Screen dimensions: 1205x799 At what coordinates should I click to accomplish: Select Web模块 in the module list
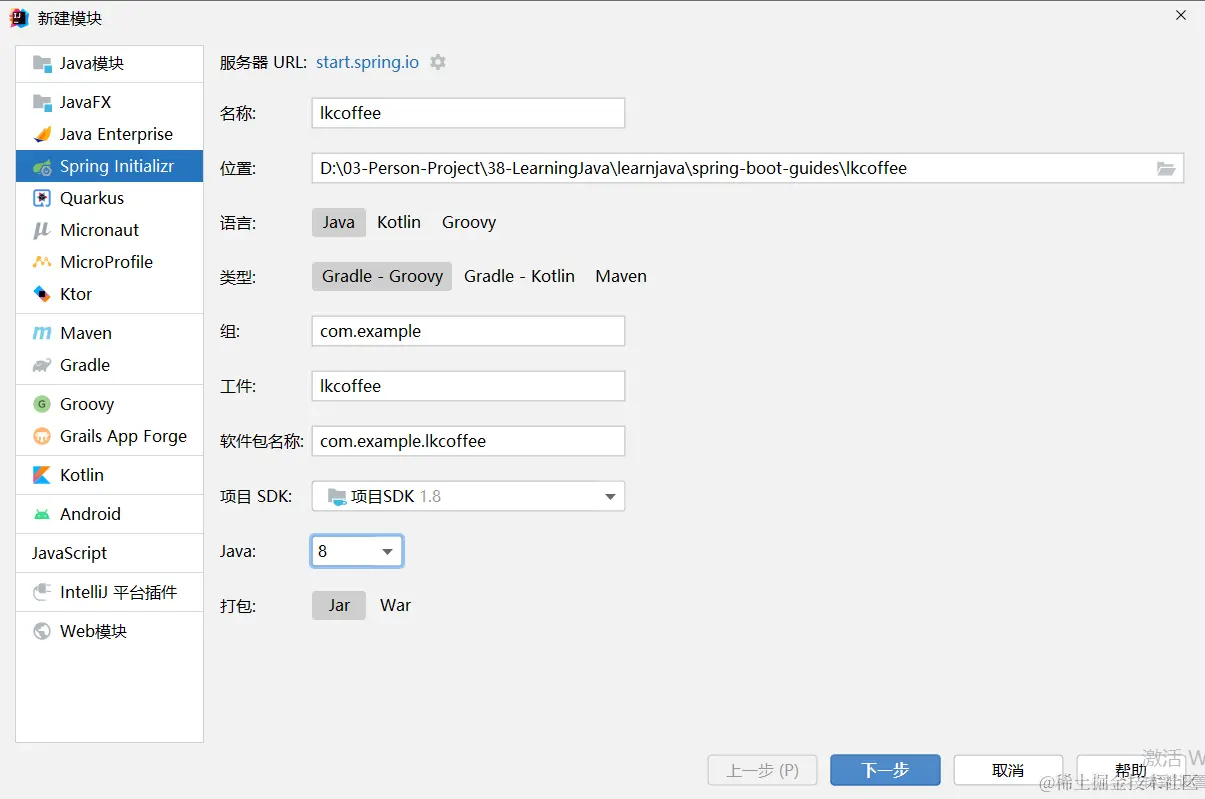(109, 631)
